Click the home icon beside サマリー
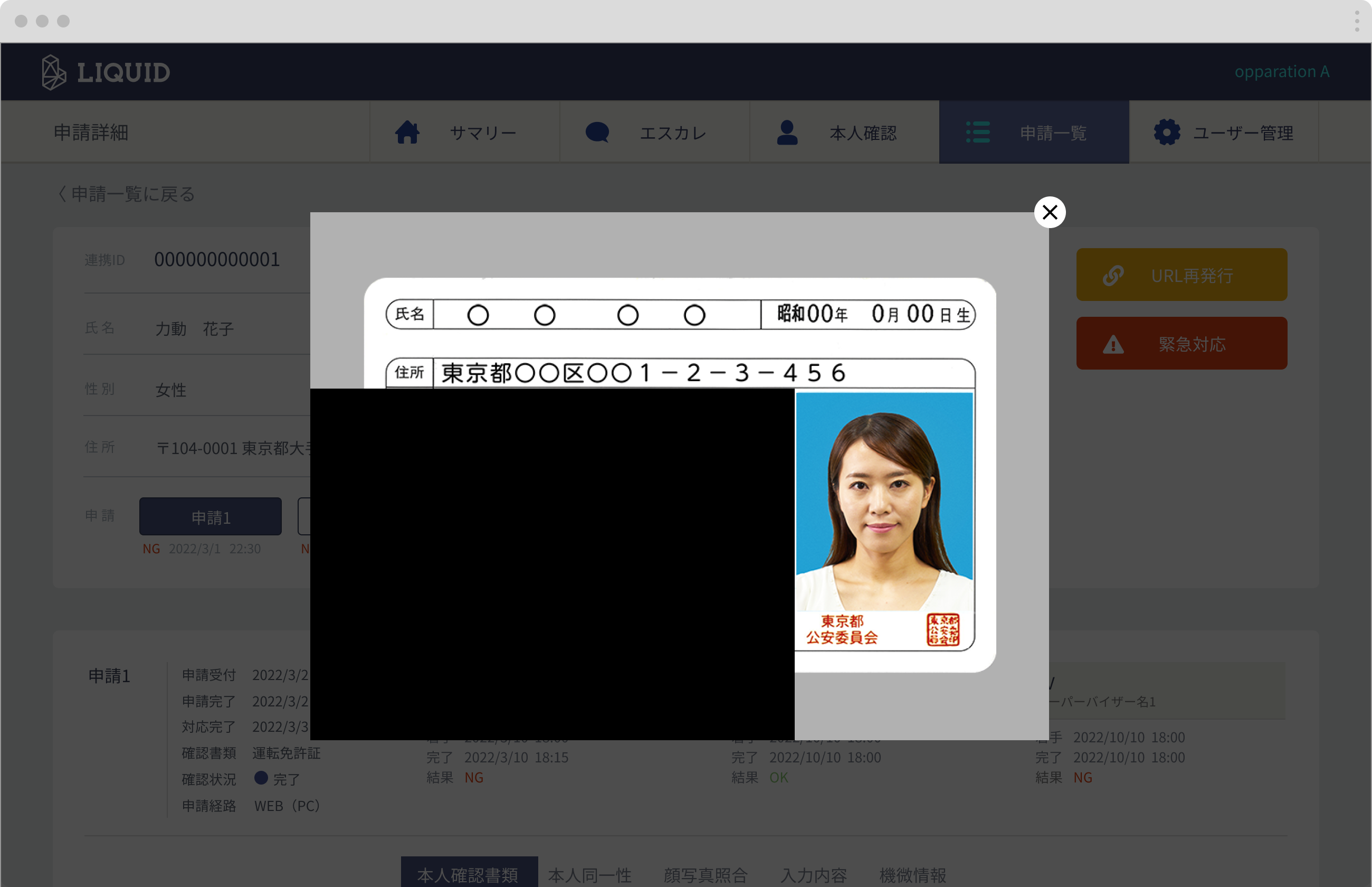 tap(407, 133)
